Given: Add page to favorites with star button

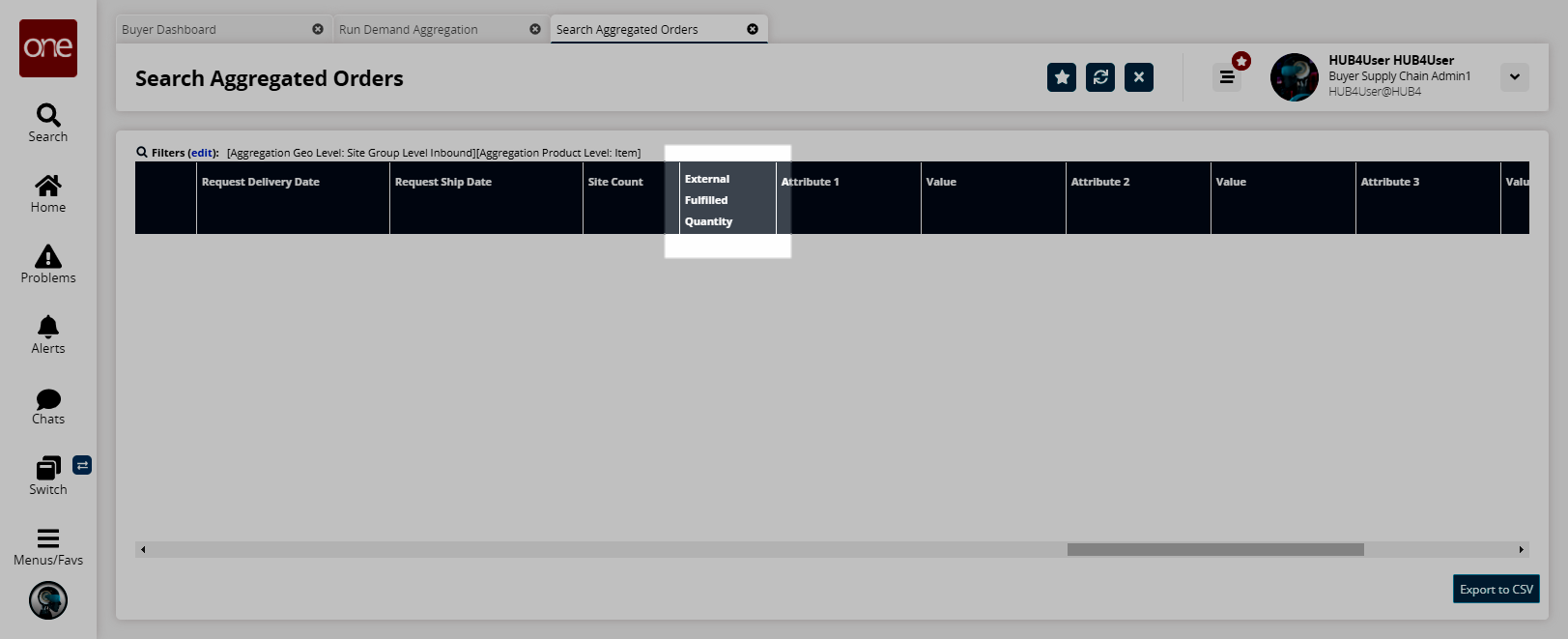Looking at the screenshot, I should (x=1062, y=77).
